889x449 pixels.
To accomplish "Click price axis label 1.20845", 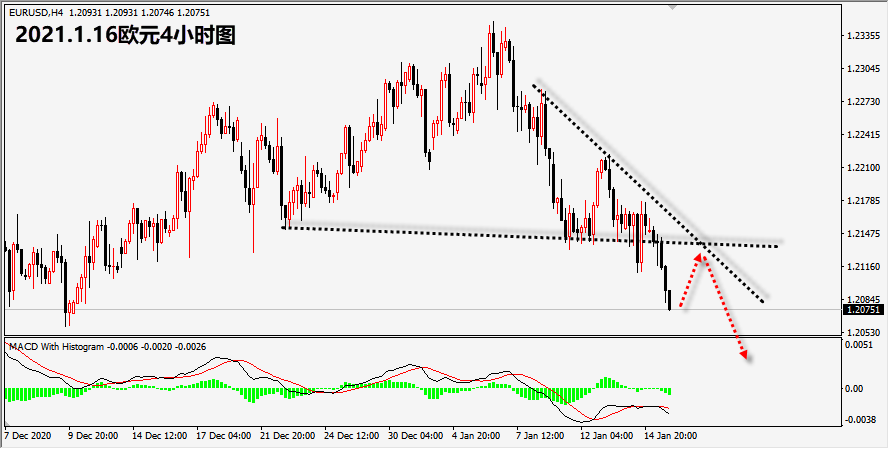I will 863,299.
